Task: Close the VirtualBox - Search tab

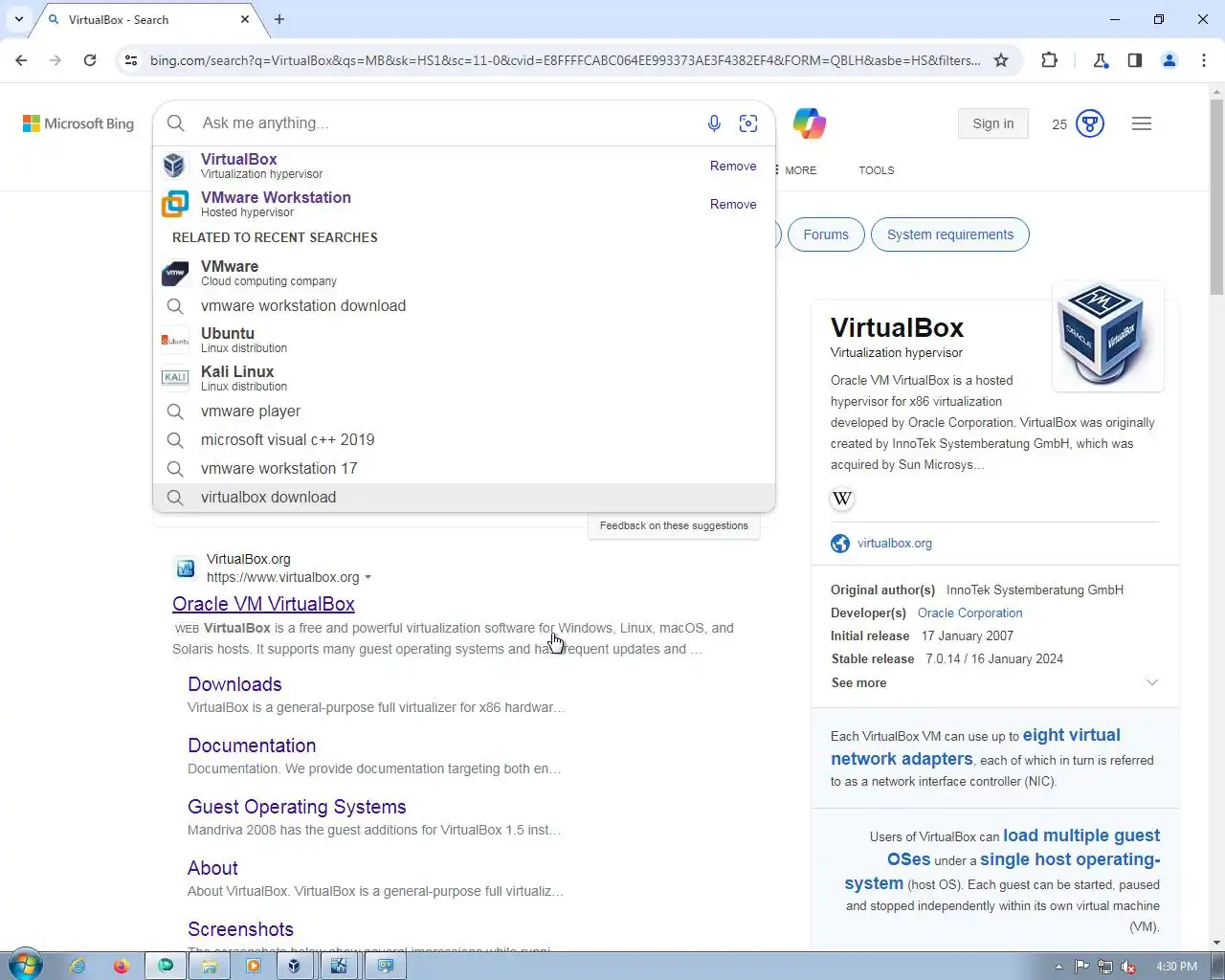Action: click(x=245, y=19)
